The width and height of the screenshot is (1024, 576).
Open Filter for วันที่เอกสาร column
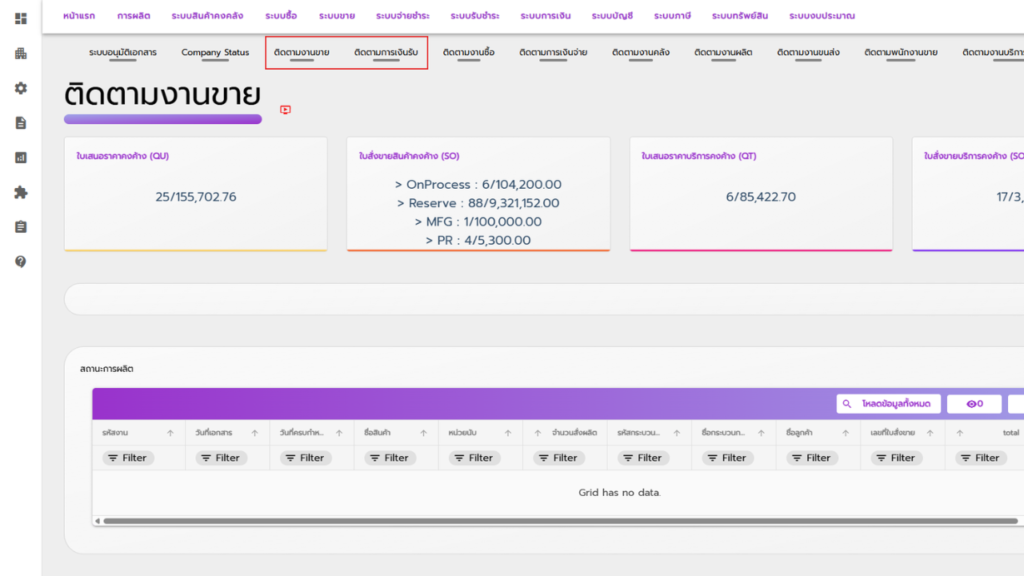tap(221, 458)
